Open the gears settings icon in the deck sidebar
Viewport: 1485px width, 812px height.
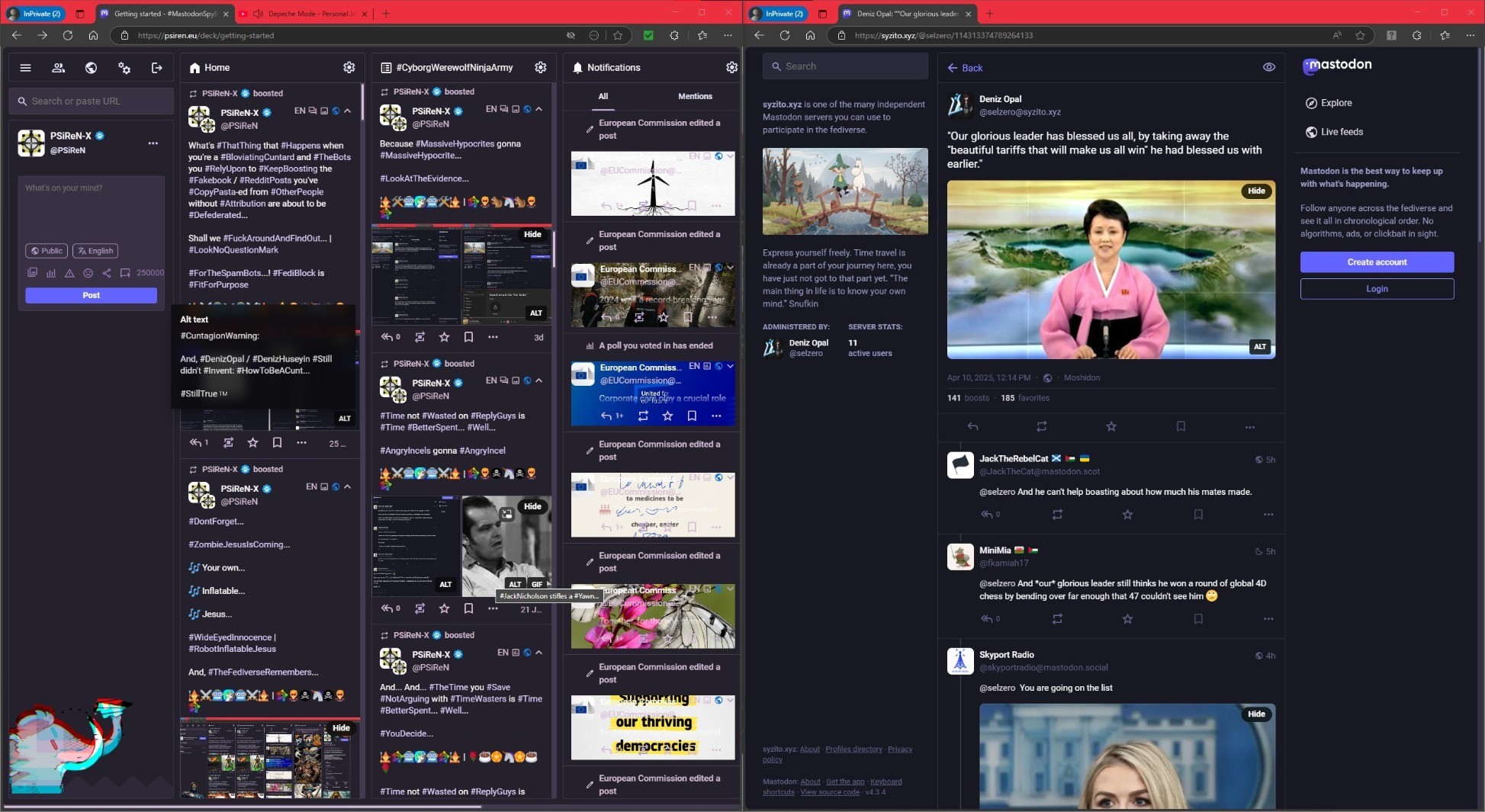(x=124, y=68)
